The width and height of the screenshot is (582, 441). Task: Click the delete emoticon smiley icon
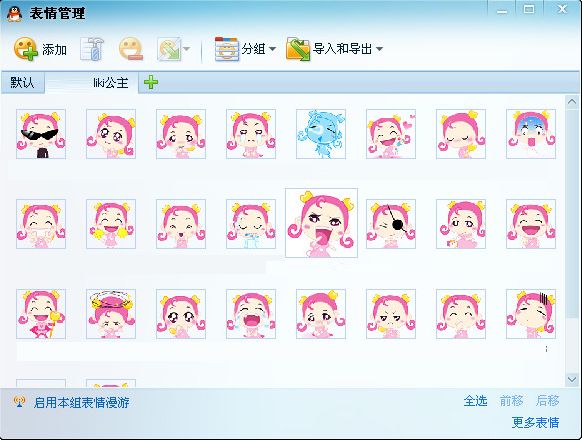131,49
